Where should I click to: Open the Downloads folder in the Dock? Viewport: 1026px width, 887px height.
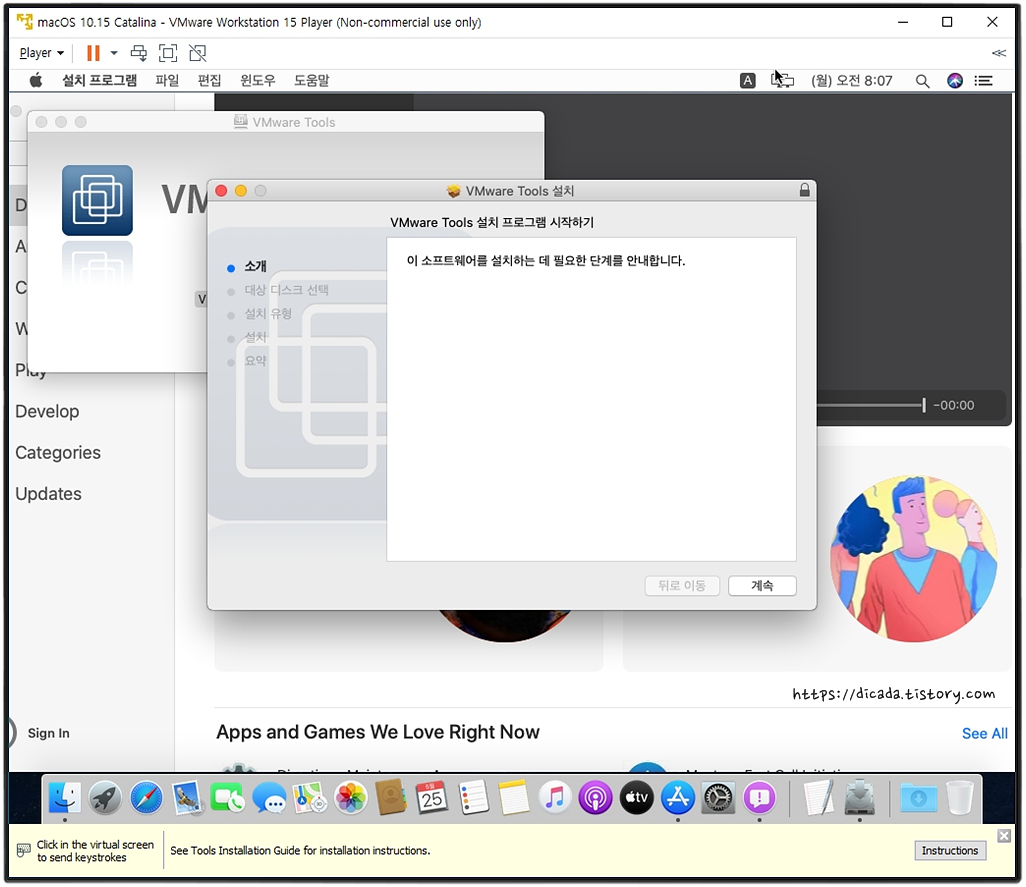[918, 797]
